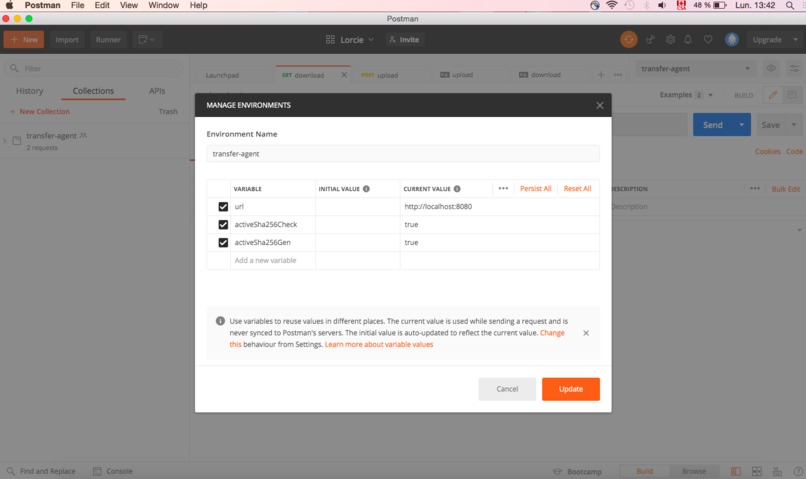Open the user avatar menu
This screenshot has width=806, height=479.
click(x=732, y=40)
